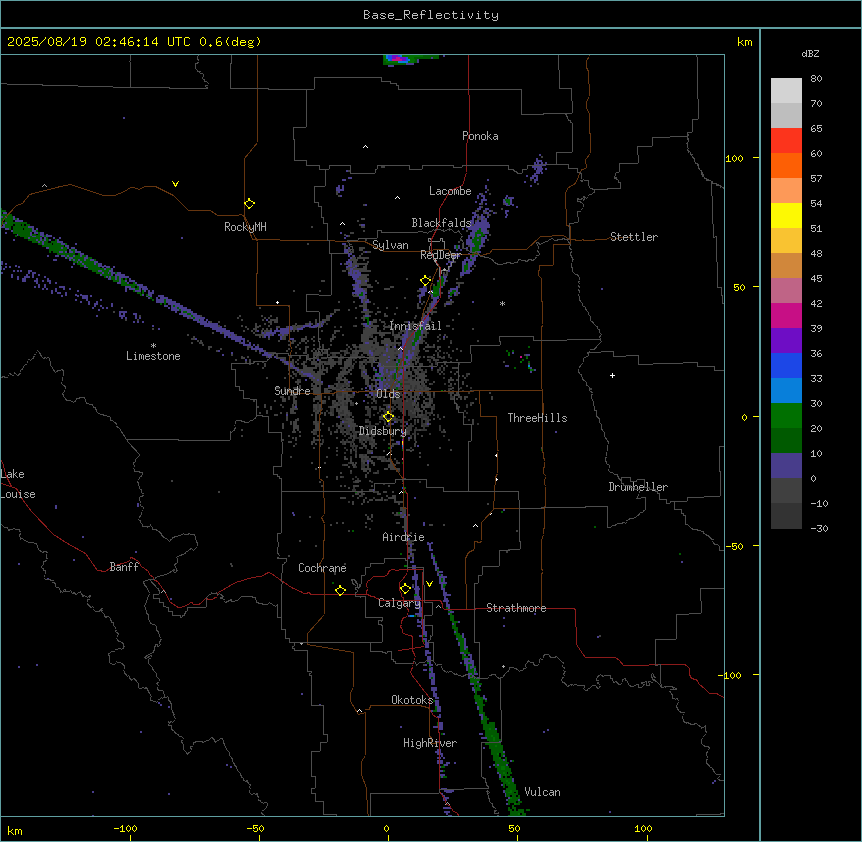Click the 50 tick label on bottom axis

coord(514,828)
